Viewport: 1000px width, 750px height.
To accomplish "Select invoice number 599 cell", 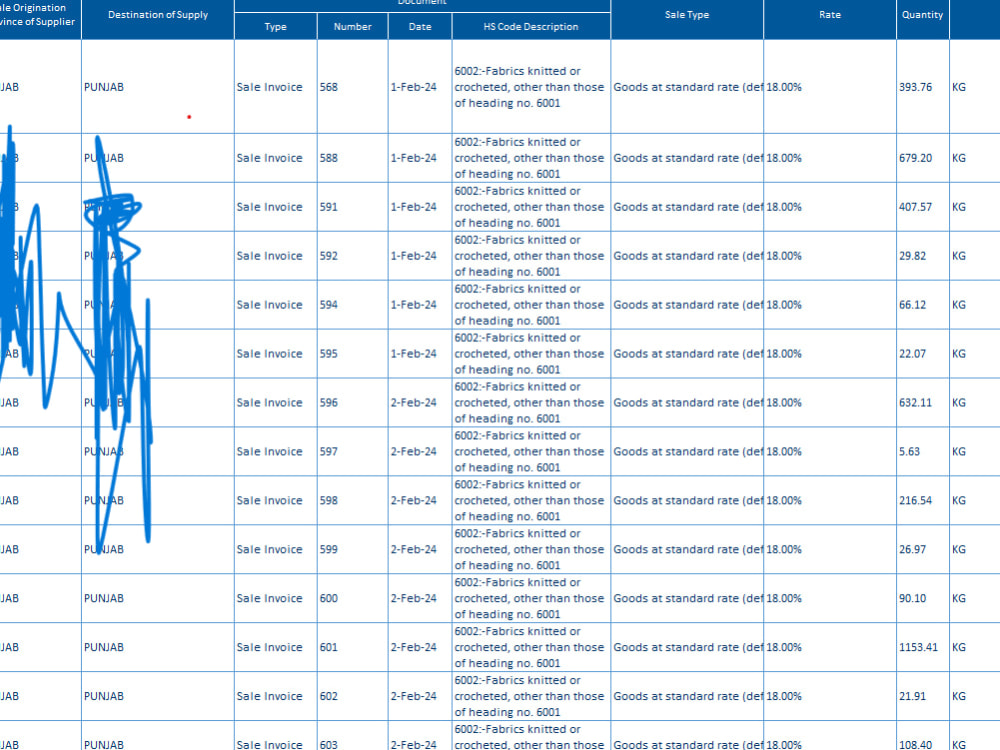I will 352,549.
